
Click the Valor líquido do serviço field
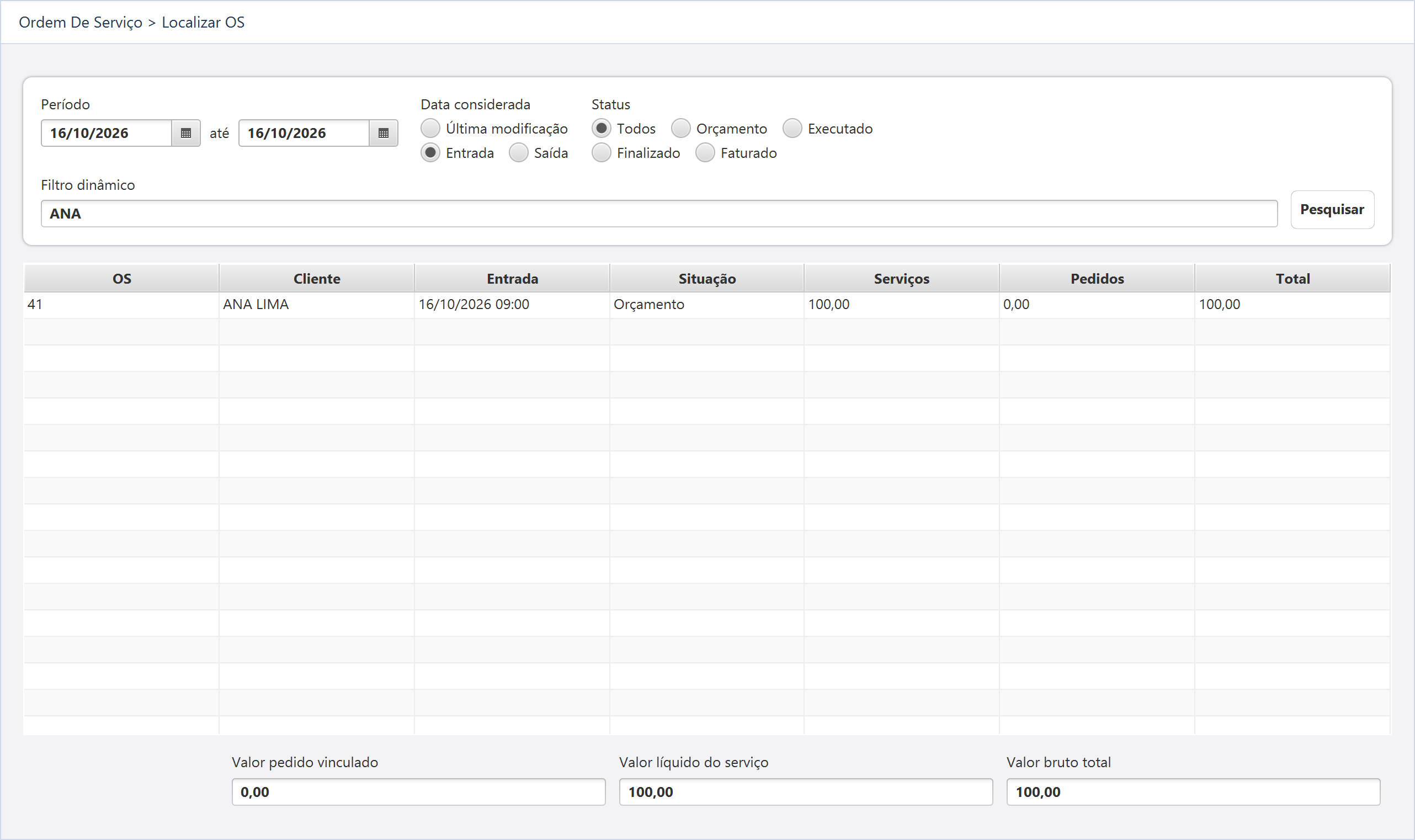point(806,792)
